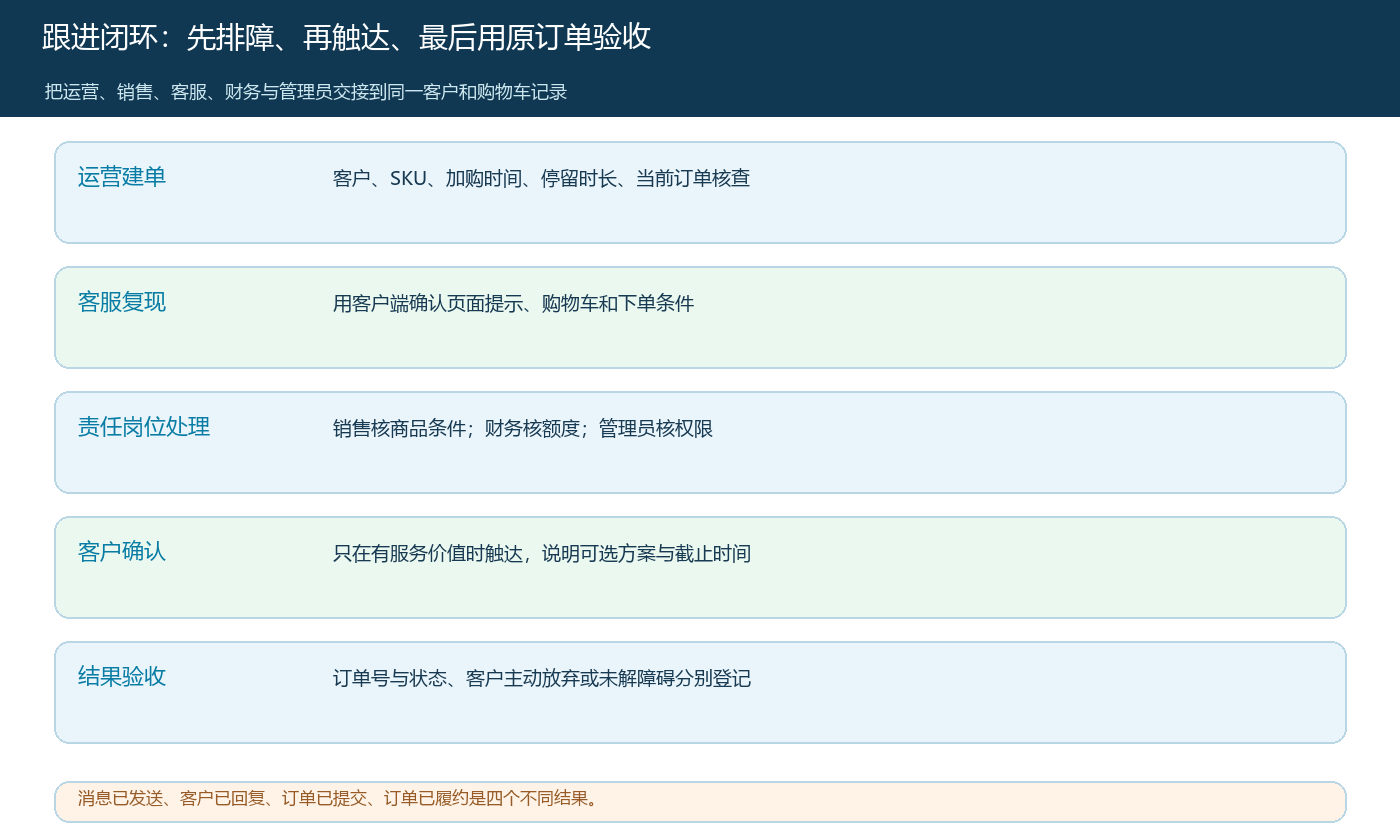Screen dimensions: 1400x840
Task: Click the subtitle beginning 把运营、销售、客服
Action: coord(306,92)
